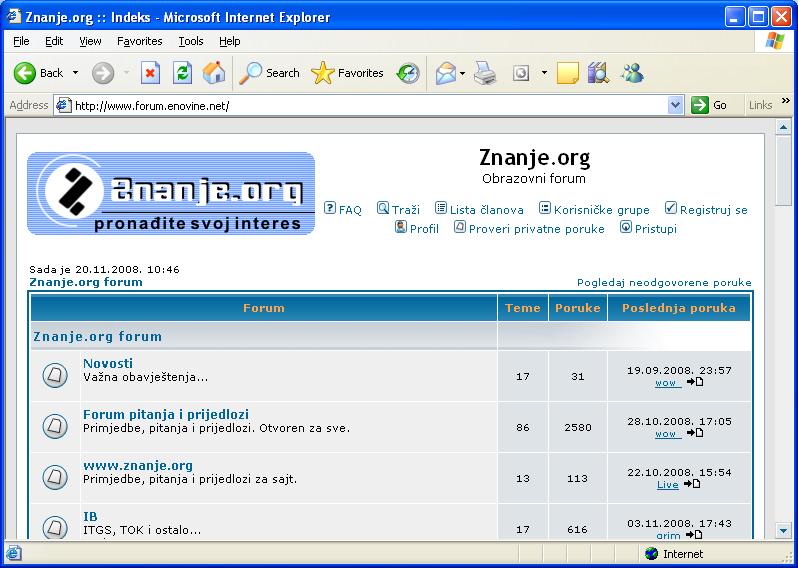Open the Traži search link

click(x=406, y=210)
